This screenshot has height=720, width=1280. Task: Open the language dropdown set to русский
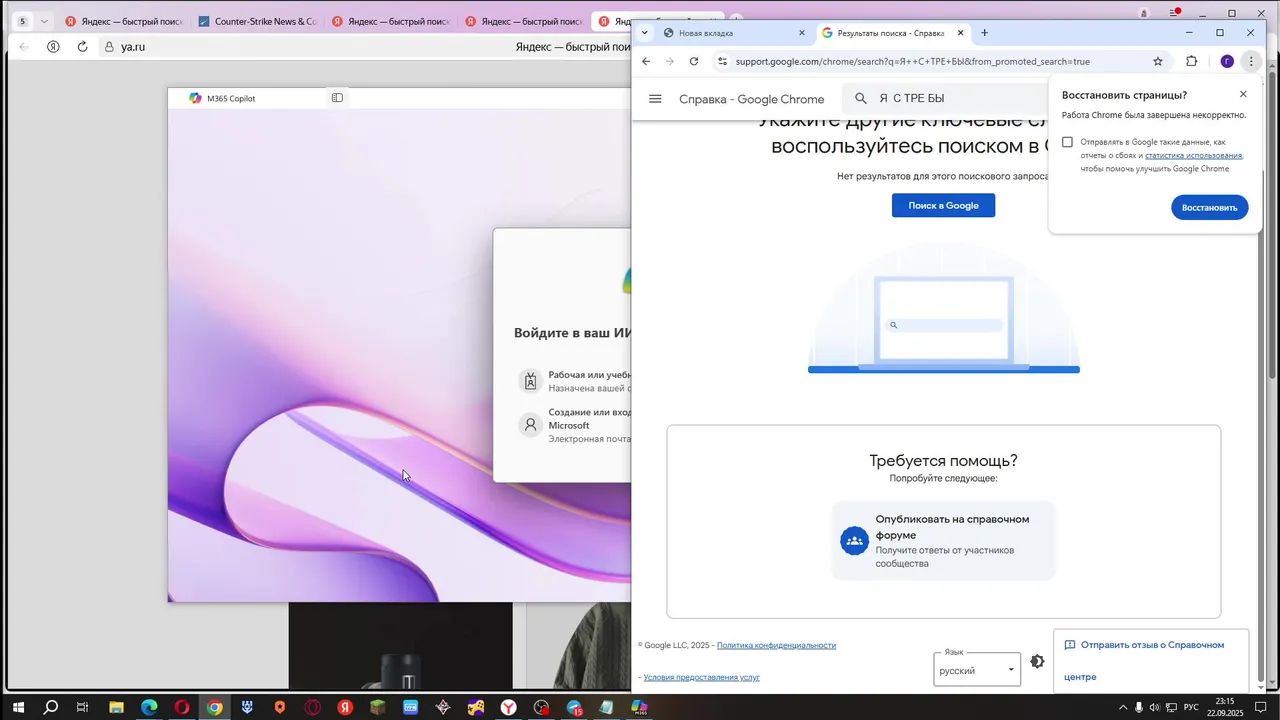[x=977, y=670]
